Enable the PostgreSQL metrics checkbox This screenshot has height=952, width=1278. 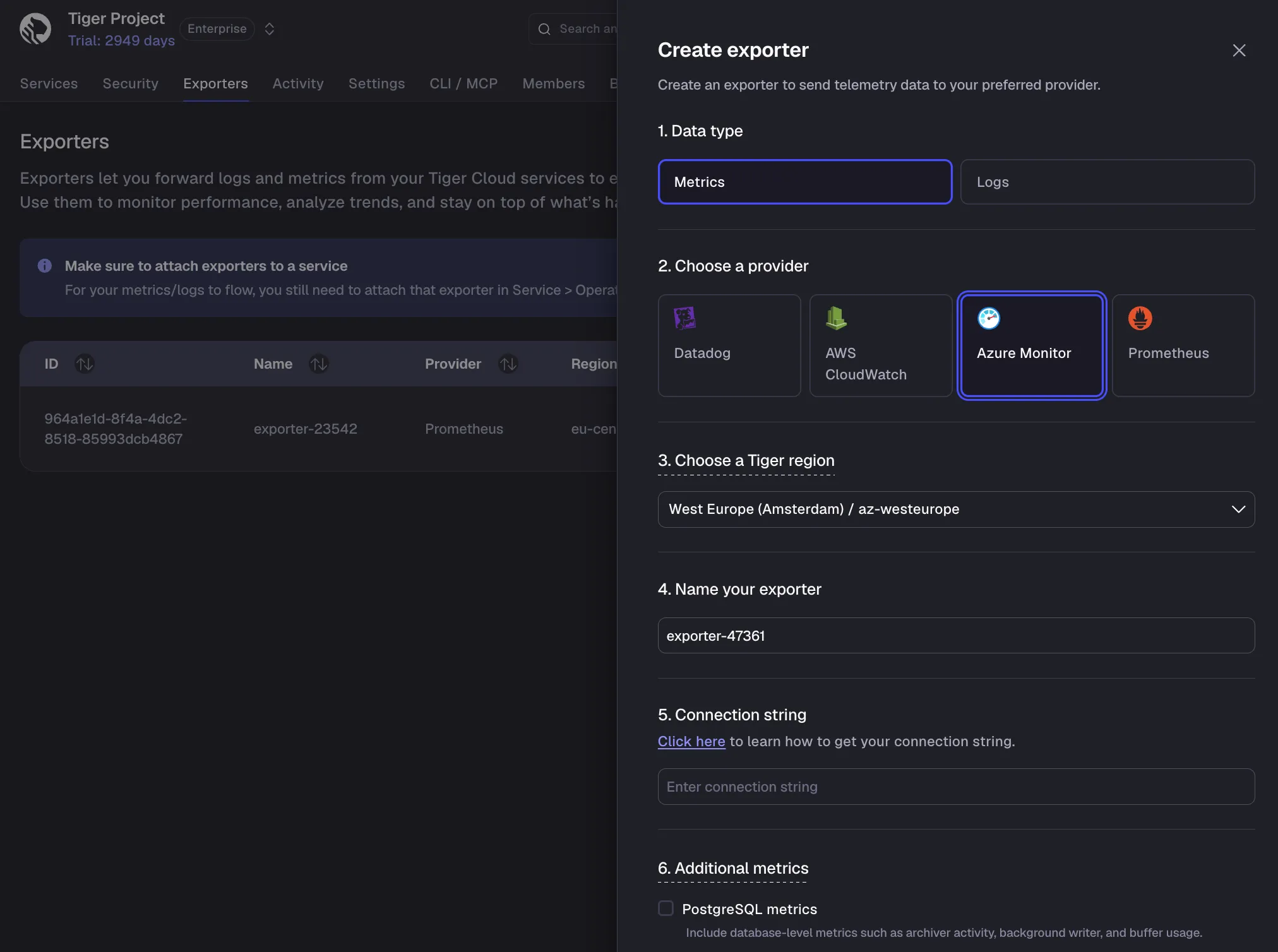pyautogui.click(x=666, y=908)
